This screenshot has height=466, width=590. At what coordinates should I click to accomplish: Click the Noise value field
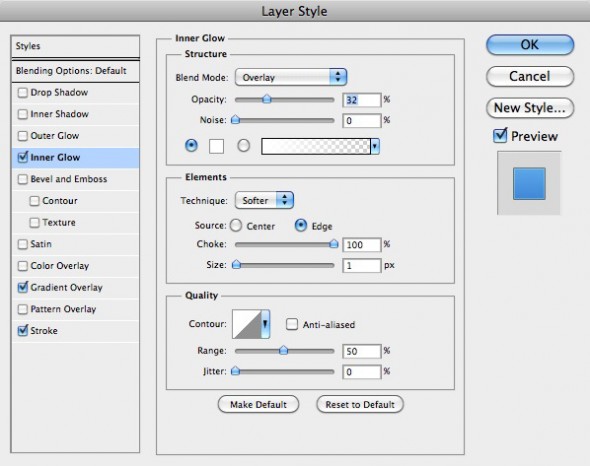tap(362, 121)
